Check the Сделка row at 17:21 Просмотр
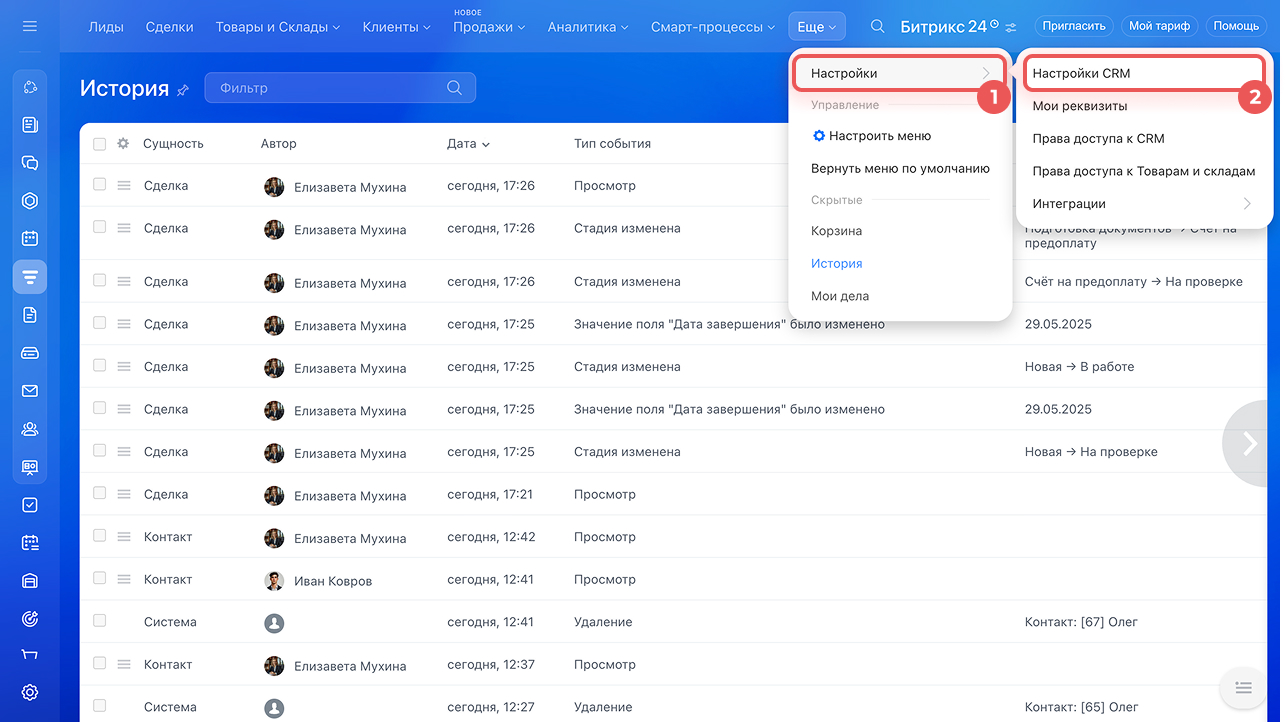 click(99, 493)
